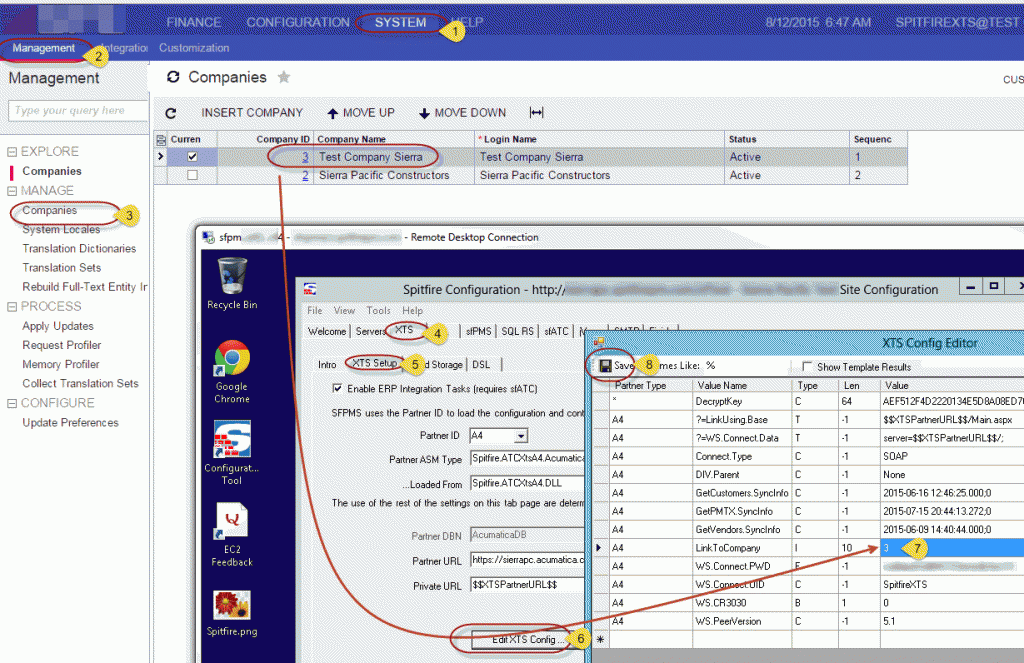Open Google Chrome desktop shortcut

click(232, 372)
